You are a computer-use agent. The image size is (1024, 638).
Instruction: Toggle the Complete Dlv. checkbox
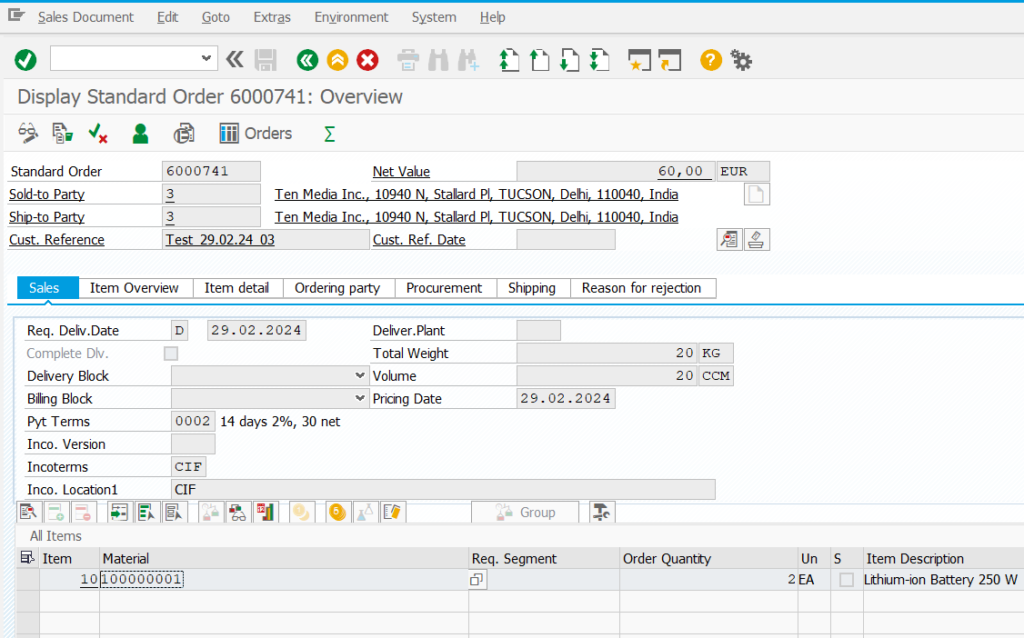171,353
